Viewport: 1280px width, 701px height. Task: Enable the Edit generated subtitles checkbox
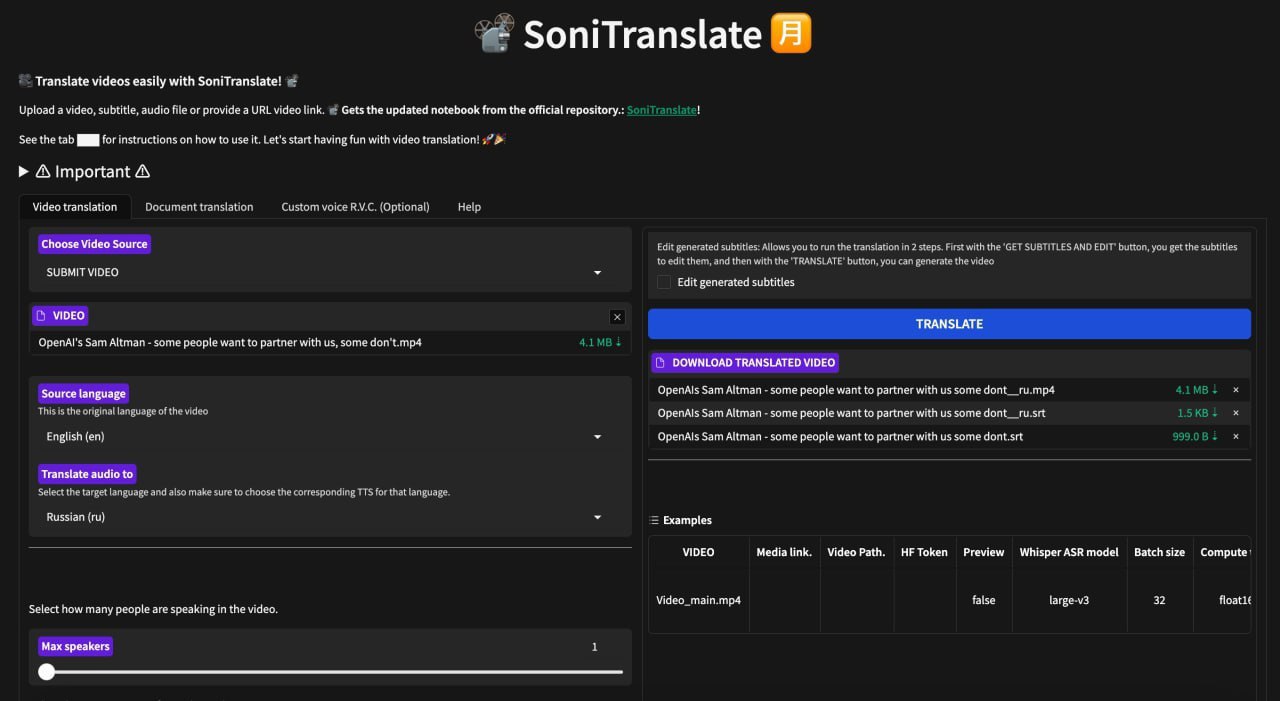click(x=664, y=283)
